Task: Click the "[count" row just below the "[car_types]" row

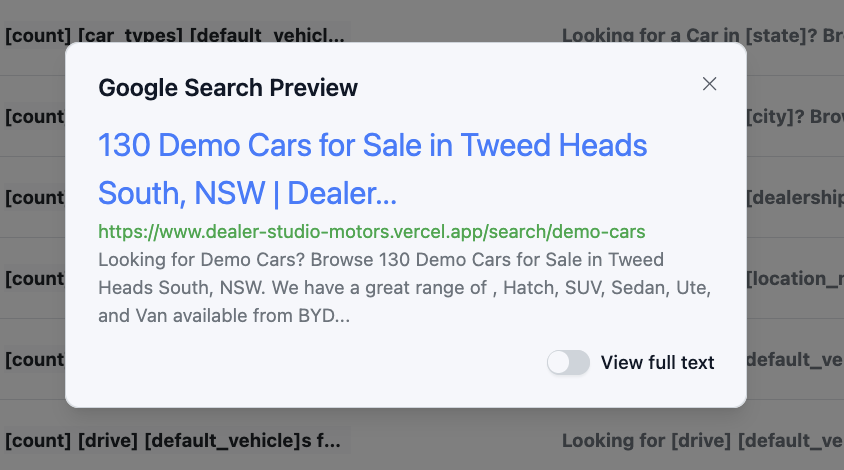Action: pos(34,116)
